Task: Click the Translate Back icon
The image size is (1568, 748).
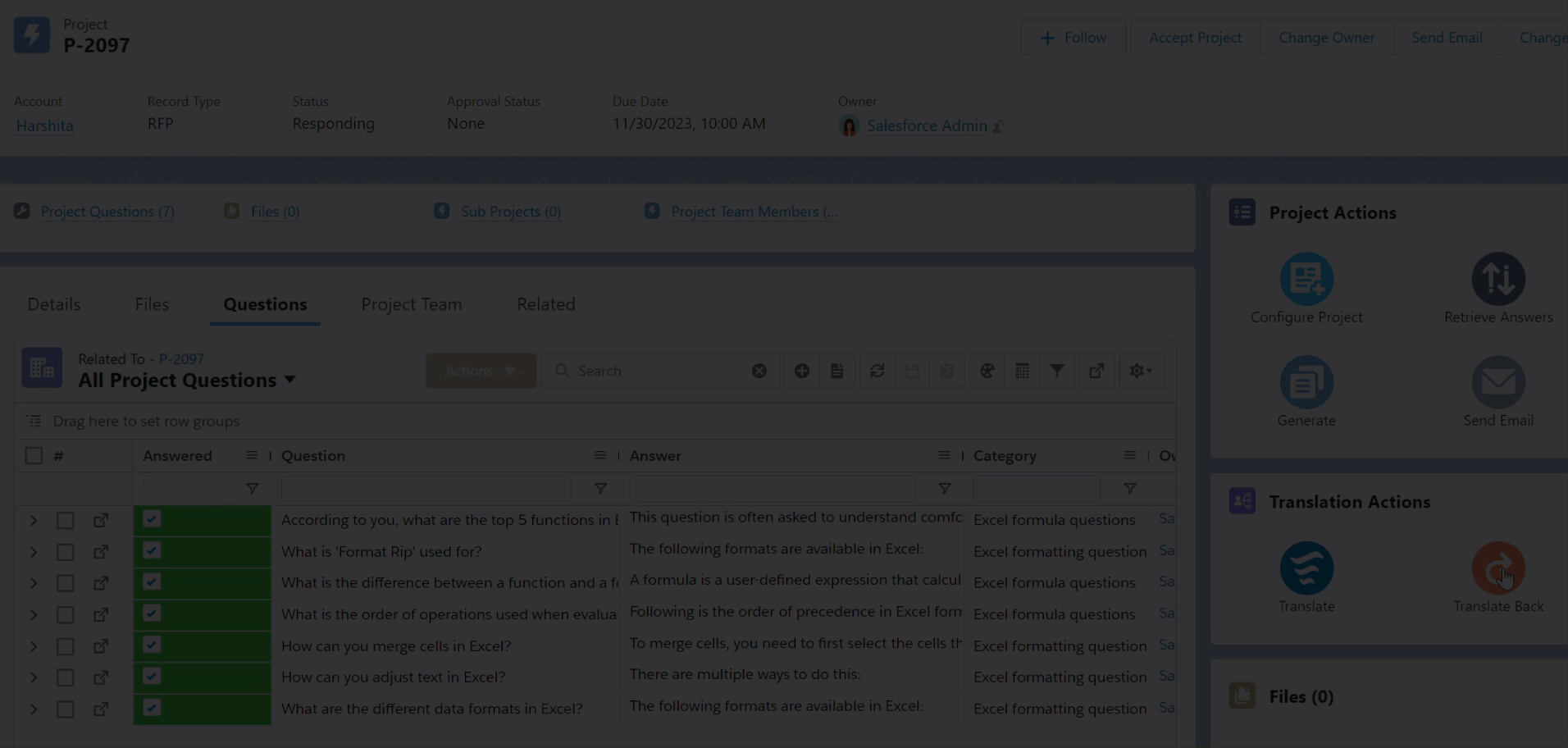Action: pyautogui.click(x=1498, y=568)
